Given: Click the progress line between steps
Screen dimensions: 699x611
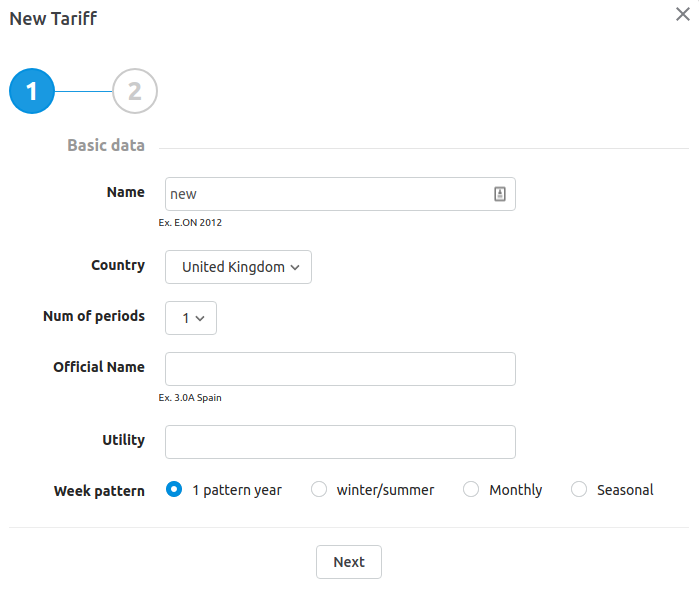Looking at the screenshot, I should tap(83, 91).
